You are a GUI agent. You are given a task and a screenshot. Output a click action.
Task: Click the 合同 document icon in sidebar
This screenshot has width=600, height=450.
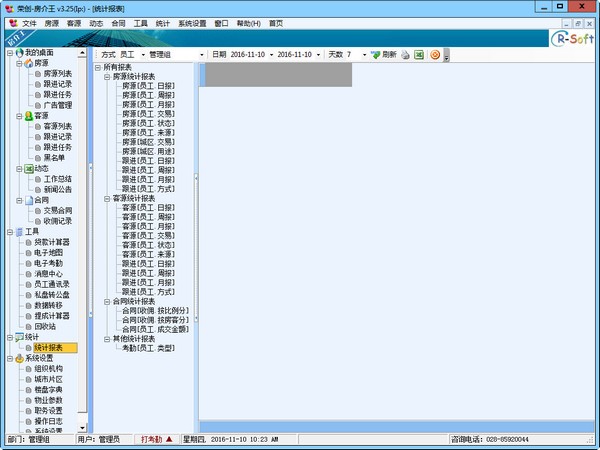(26, 200)
